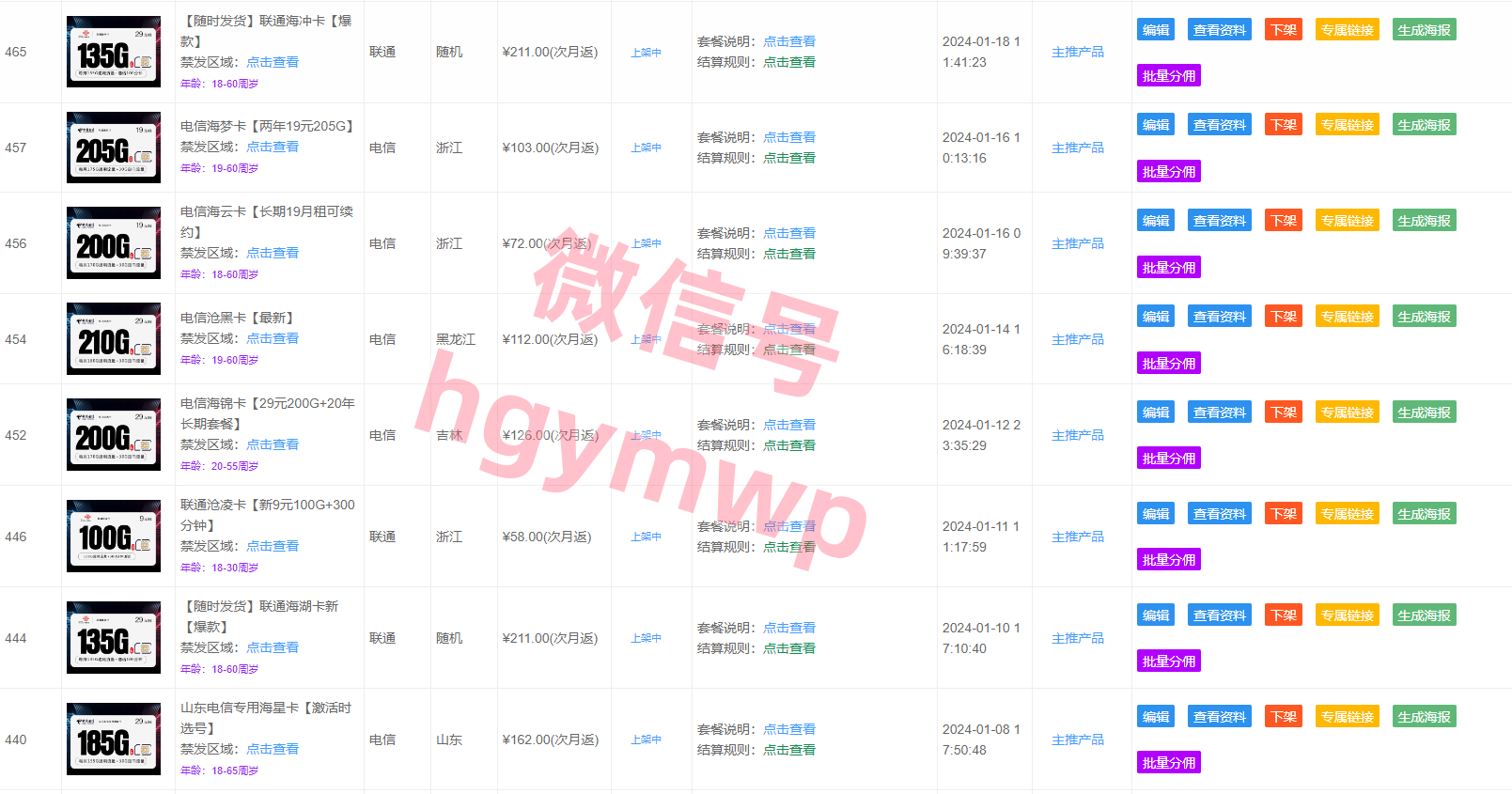
Task: Click 主推产品 link in row 465
Action: 1078,52
